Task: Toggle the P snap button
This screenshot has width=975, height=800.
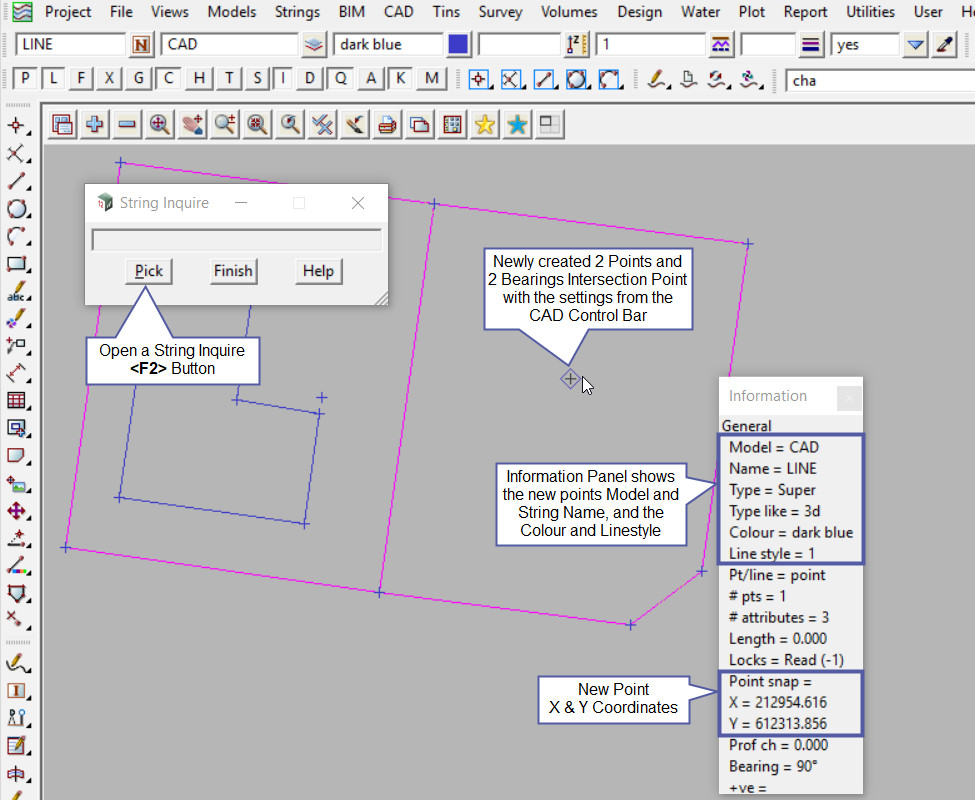Action: coord(25,79)
